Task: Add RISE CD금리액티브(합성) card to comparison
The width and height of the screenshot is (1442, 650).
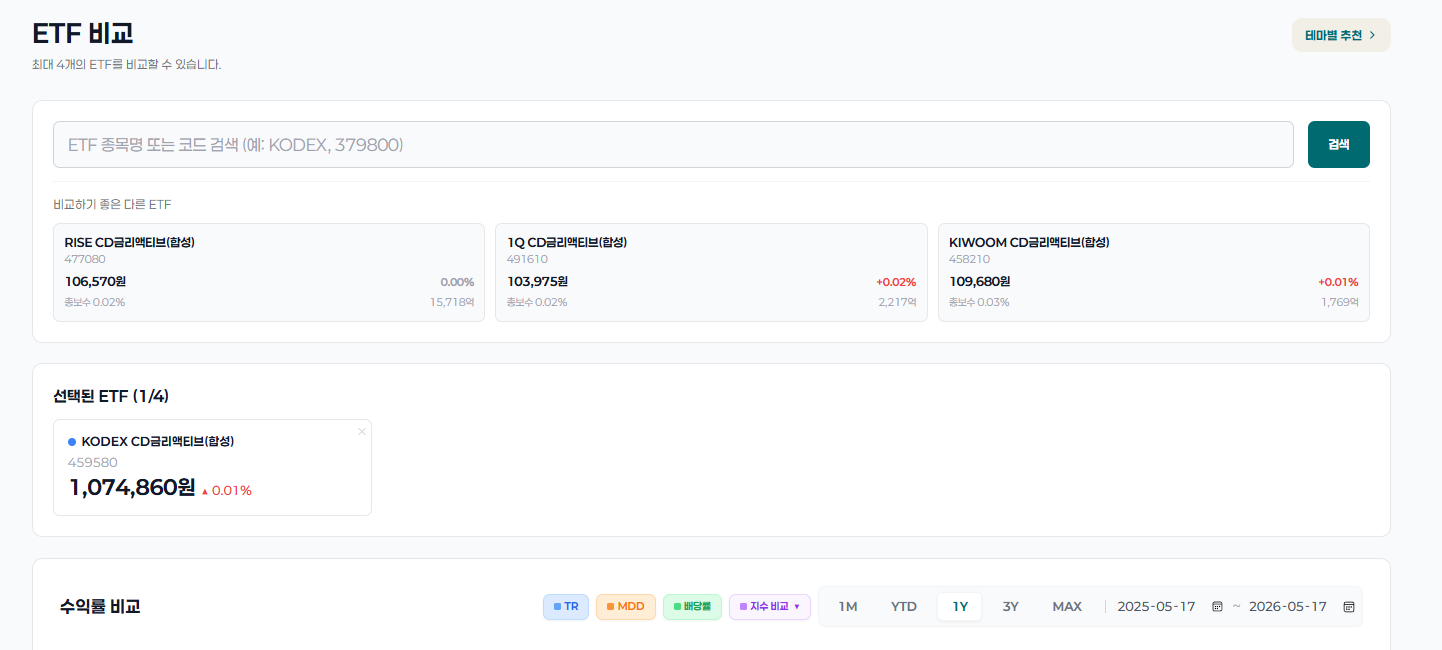Action: click(x=269, y=272)
